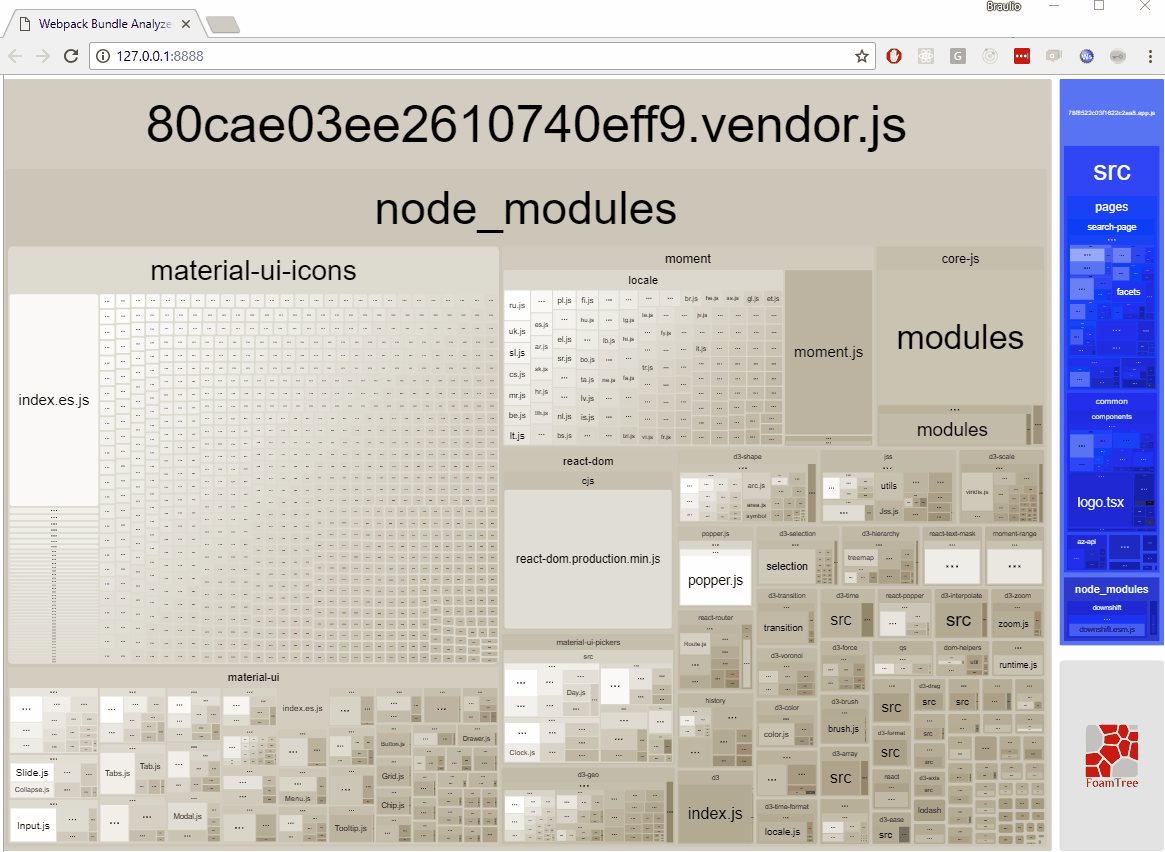Click the ru.js locale block
This screenshot has height=852, width=1165.
coord(517,305)
